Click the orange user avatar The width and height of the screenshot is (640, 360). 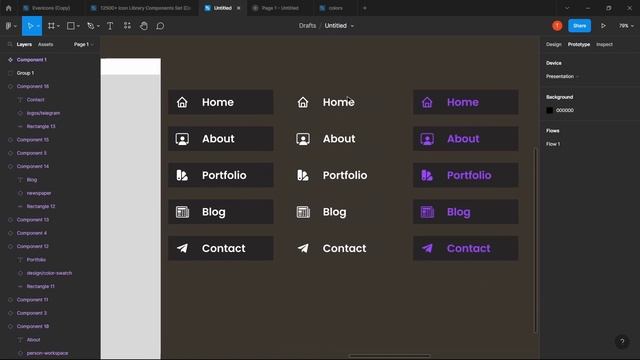pos(557,26)
